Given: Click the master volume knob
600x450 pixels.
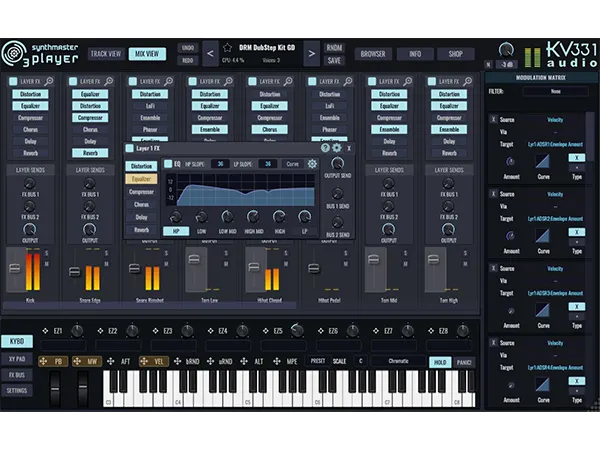Looking at the screenshot, I should [x=506, y=51].
